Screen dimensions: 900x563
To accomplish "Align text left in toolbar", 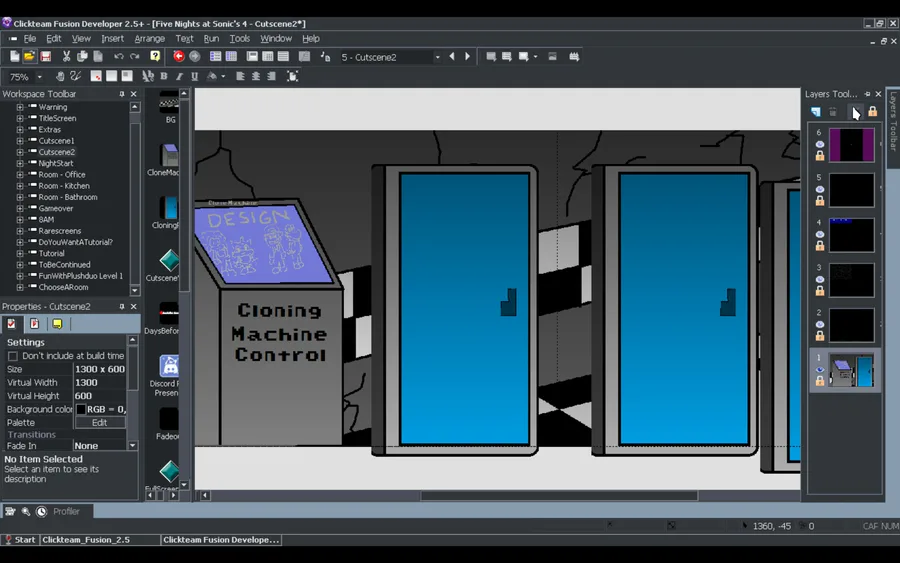I will coord(240,76).
